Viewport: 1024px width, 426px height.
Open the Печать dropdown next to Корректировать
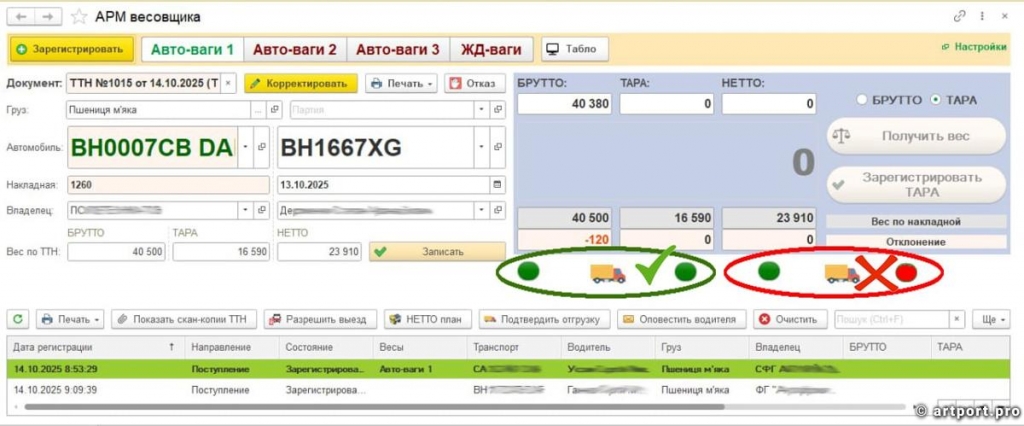tap(402, 84)
